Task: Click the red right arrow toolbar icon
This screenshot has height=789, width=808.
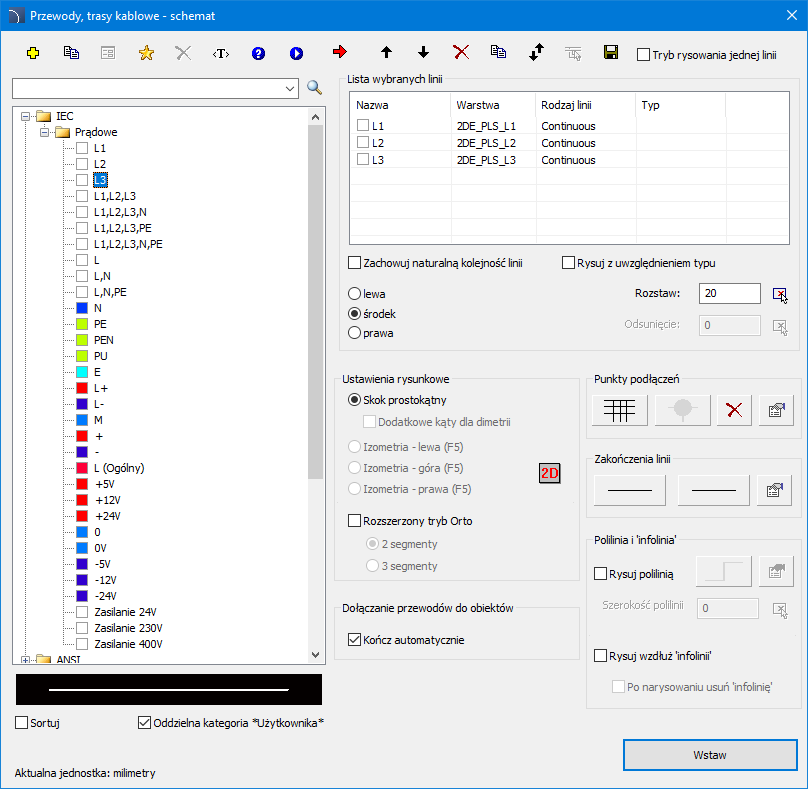Action: pyautogui.click(x=340, y=52)
